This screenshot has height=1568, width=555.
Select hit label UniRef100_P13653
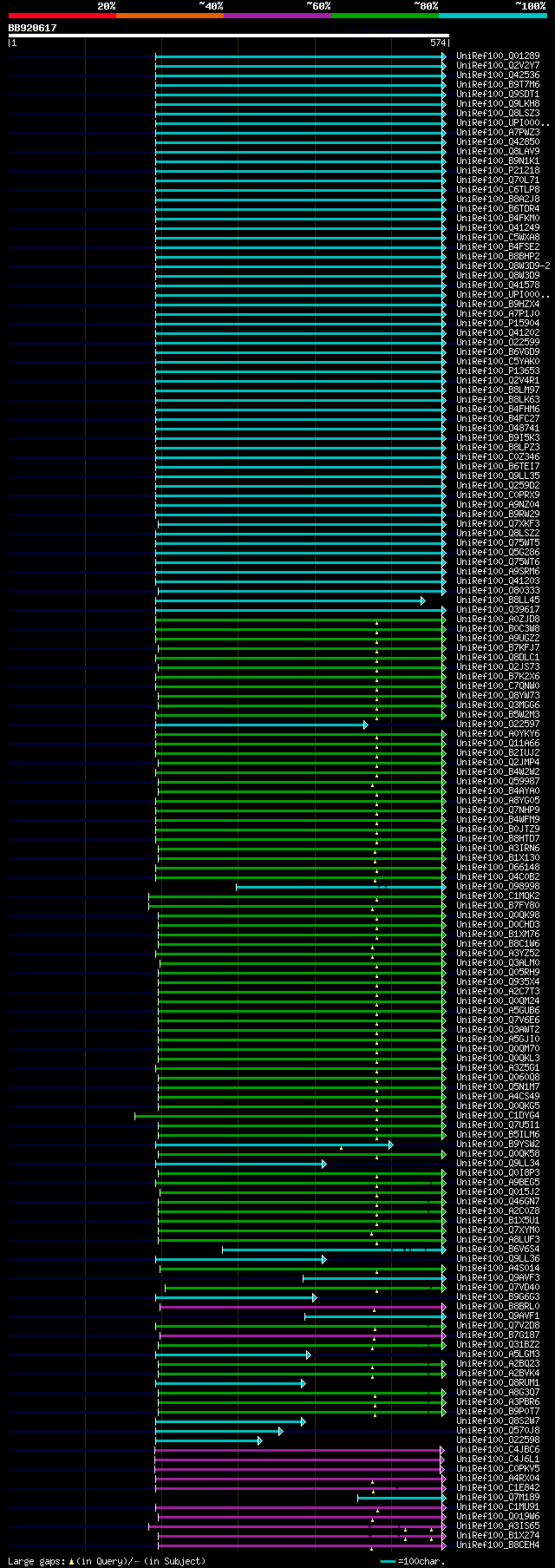(498, 371)
